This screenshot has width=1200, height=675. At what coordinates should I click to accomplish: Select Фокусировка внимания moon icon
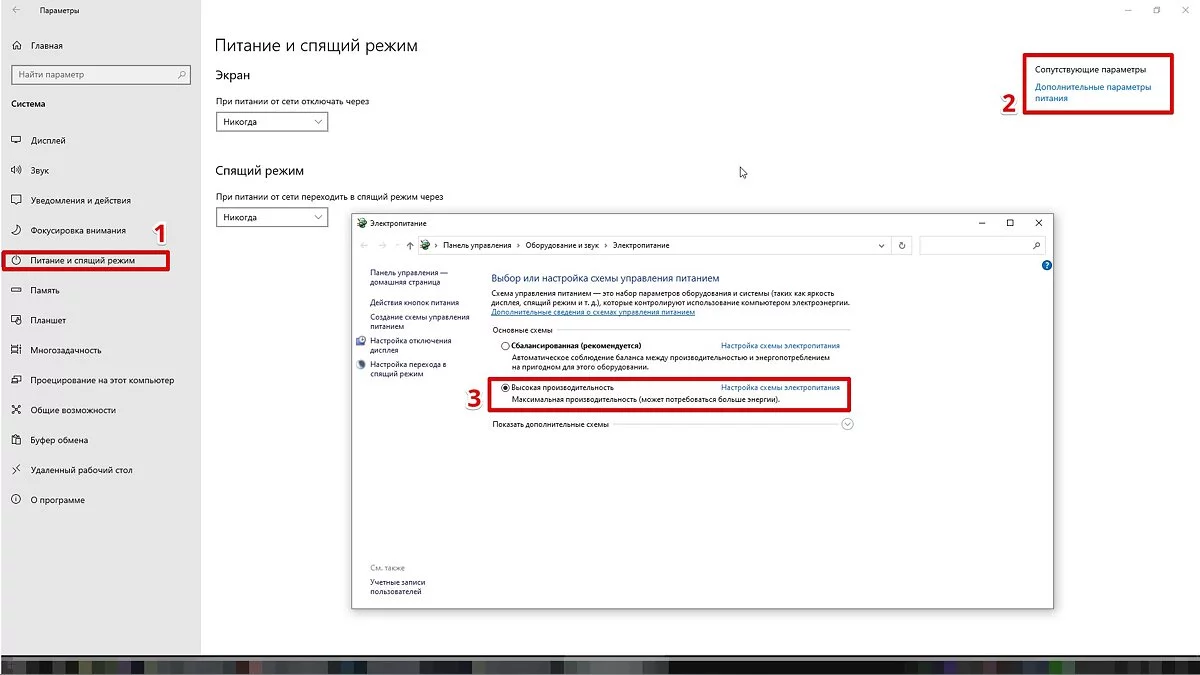[x=16, y=231]
